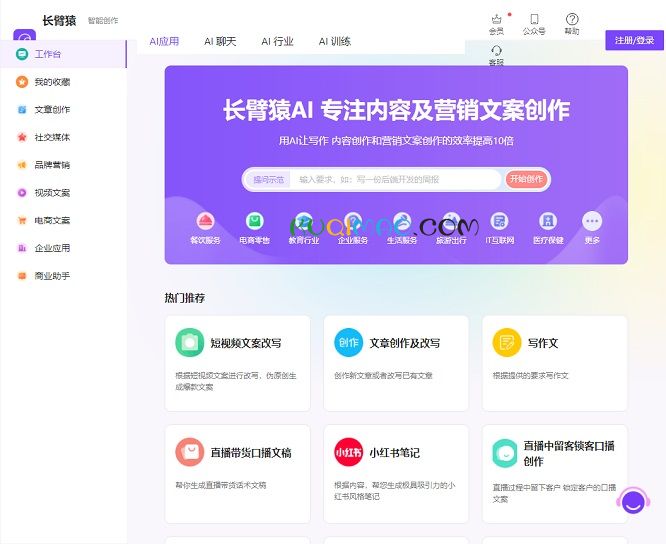This screenshot has width=666, height=544.
Task: Open 商业助手 in the sidebar
Action: (63, 276)
